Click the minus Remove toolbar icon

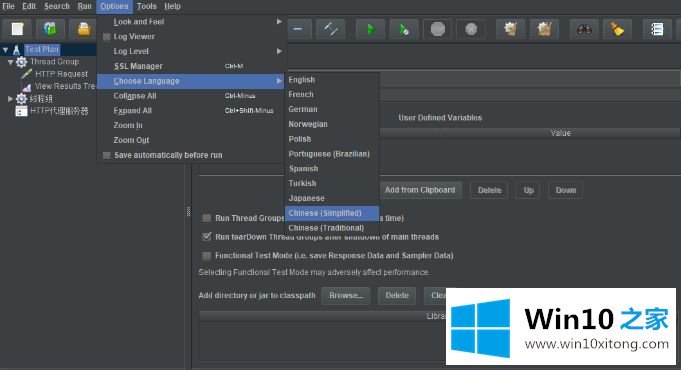tap(298, 29)
